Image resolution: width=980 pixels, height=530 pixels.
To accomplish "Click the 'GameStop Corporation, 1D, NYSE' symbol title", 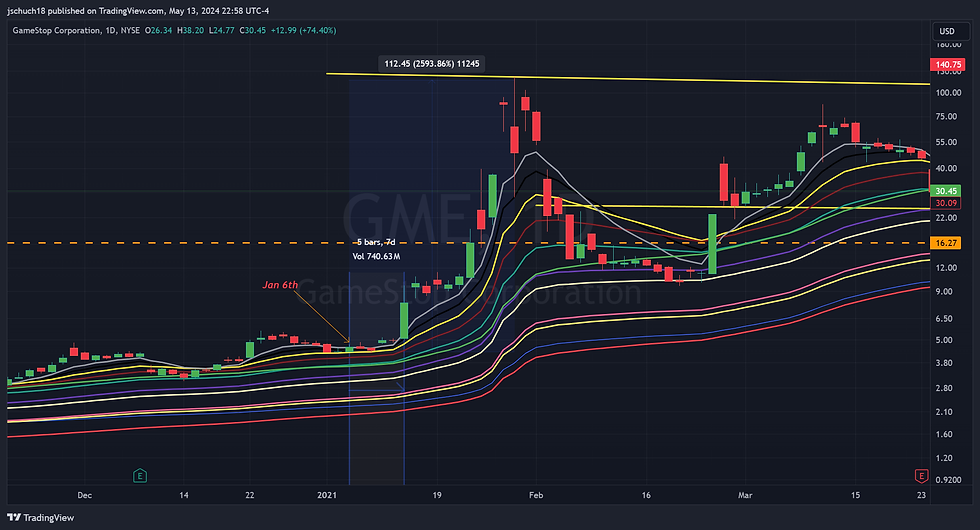I will [76, 30].
